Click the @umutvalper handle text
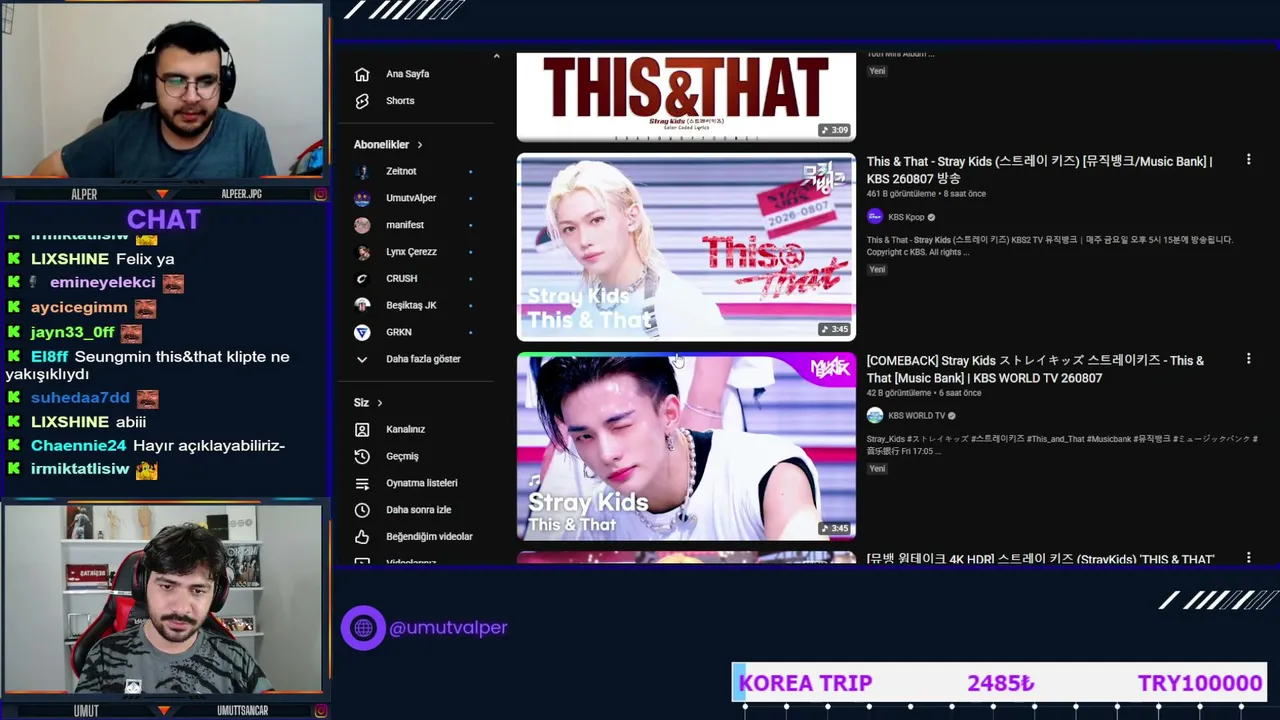This screenshot has height=720, width=1280. click(x=448, y=628)
